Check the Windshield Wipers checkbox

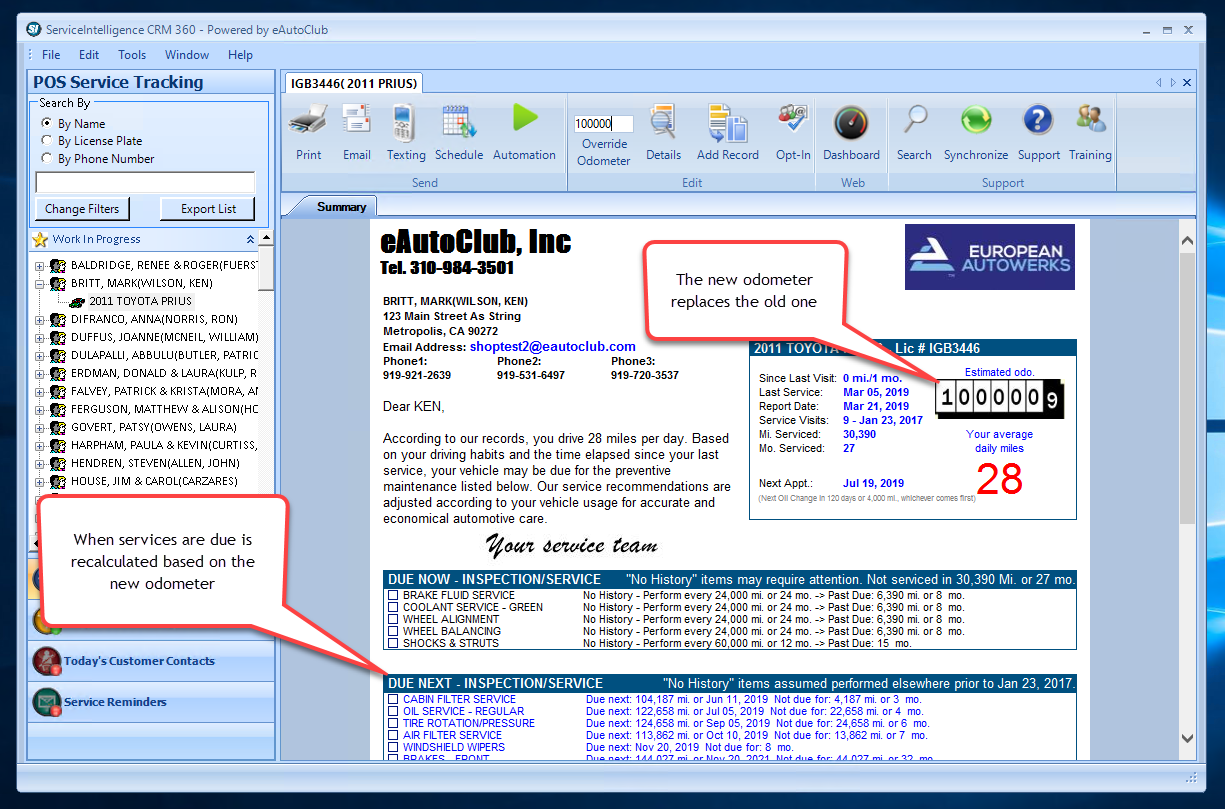(x=393, y=747)
